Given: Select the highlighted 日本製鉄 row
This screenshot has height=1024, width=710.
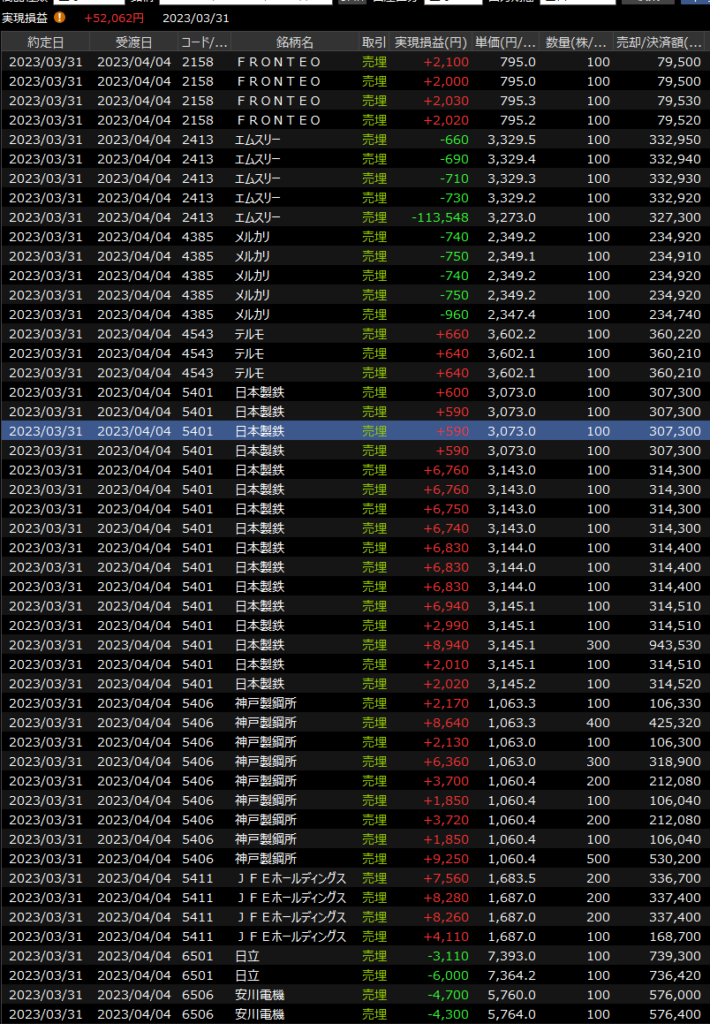Looking at the screenshot, I should click(355, 431).
